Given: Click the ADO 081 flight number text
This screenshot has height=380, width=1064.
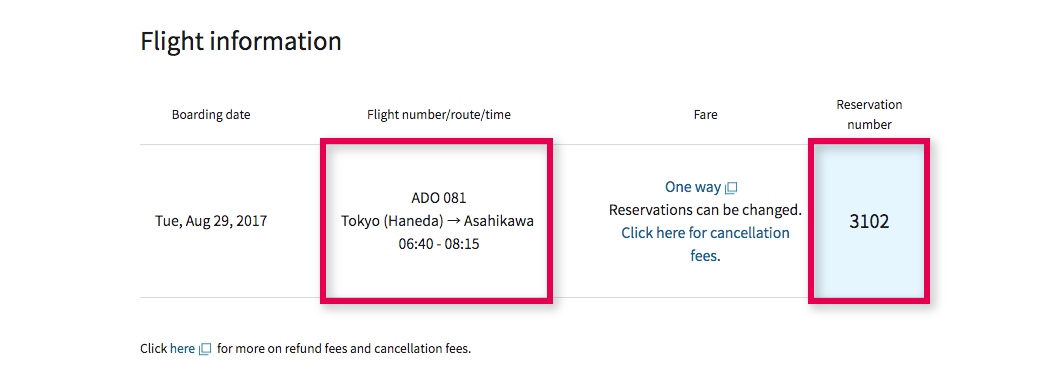Looking at the screenshot, I should [x=438, y=198].
